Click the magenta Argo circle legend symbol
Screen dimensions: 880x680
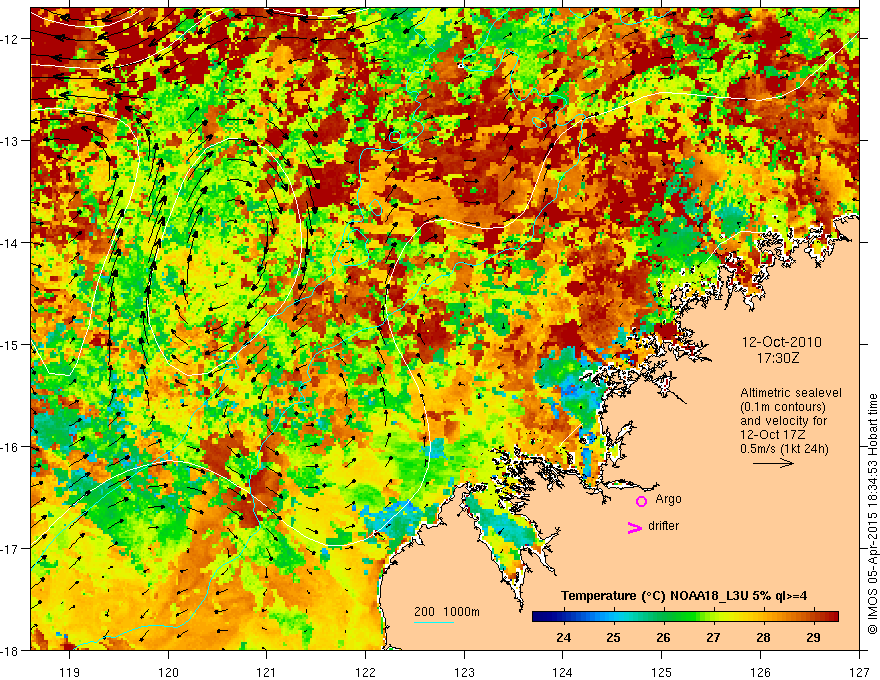[x=641, y=501]
